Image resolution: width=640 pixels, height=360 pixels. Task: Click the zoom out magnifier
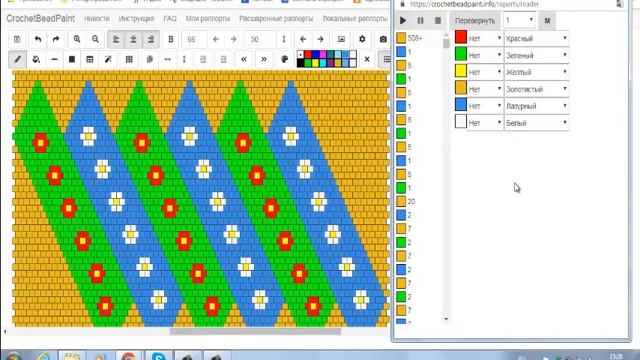tap(95, 39)
